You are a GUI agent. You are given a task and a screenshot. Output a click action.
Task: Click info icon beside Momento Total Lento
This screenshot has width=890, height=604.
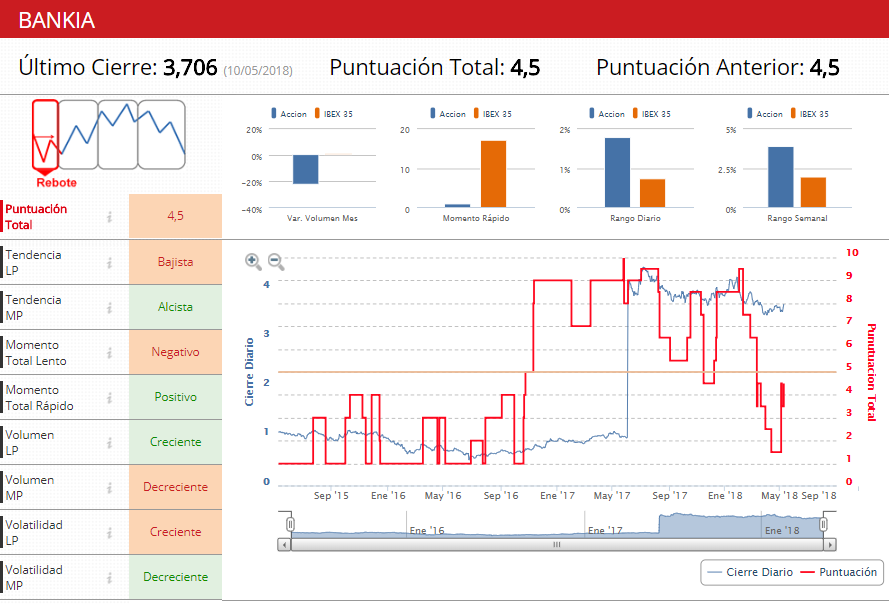click(110, 352)
